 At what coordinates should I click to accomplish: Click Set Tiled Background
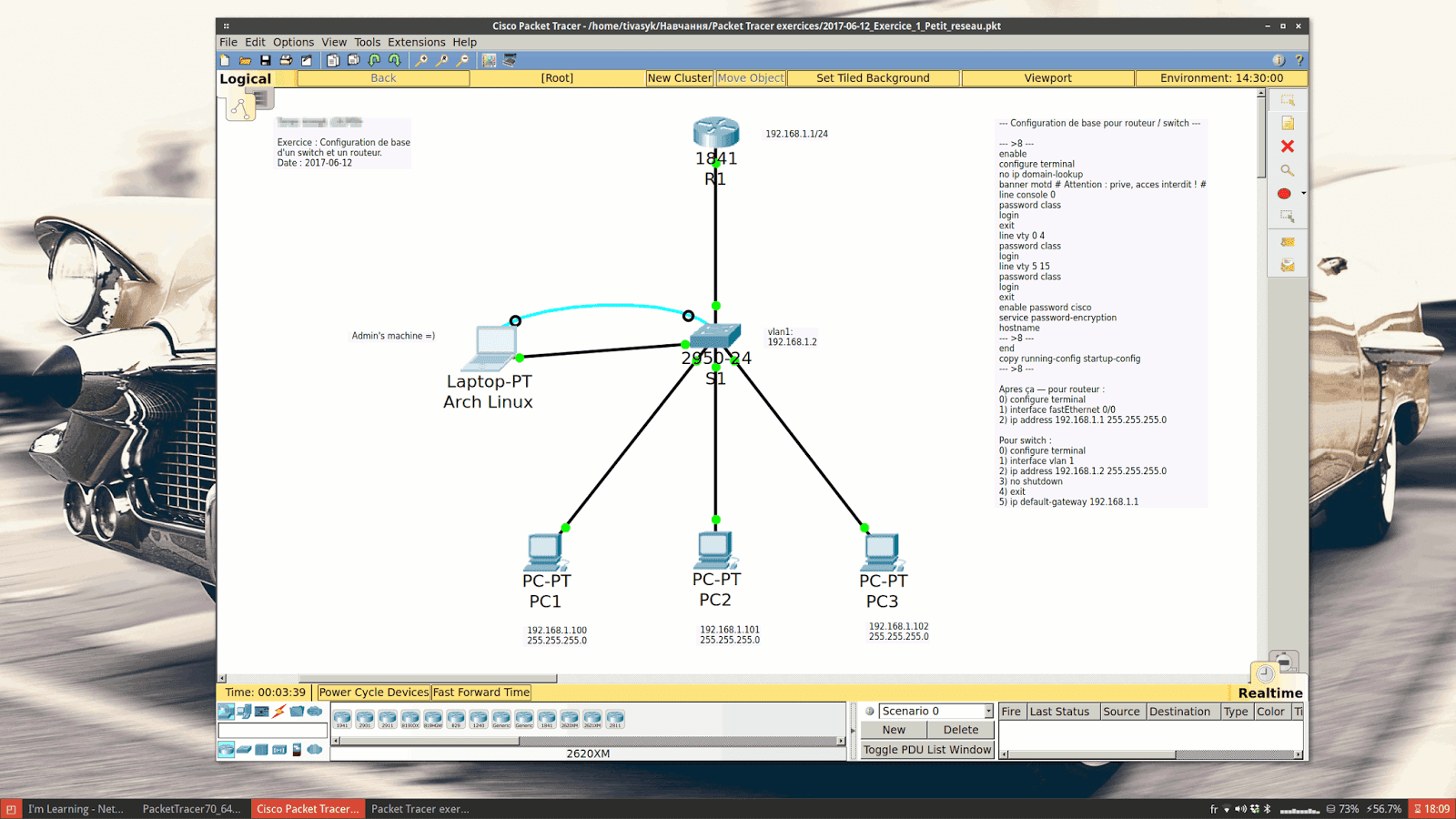coord(873,78)
